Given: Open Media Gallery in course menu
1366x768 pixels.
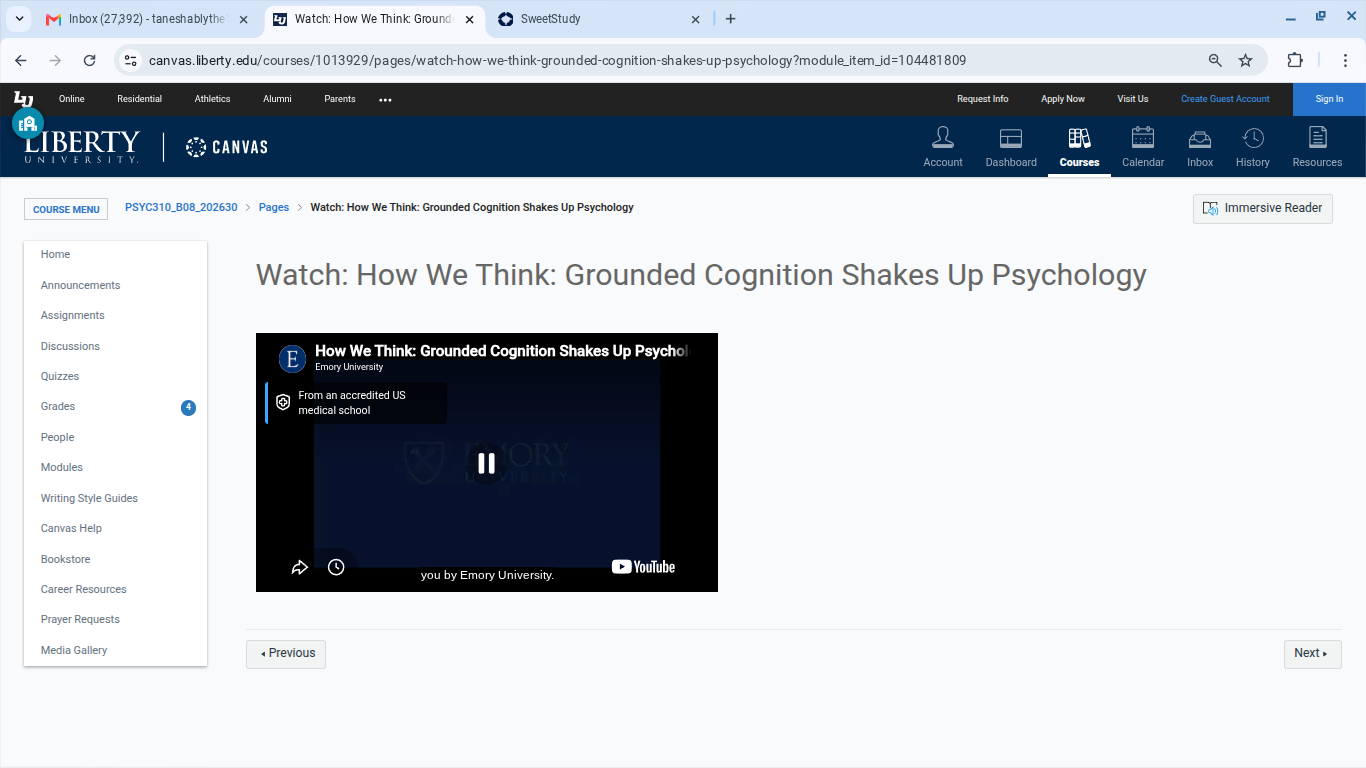Looking at the screenshot, I should pyautogui.click(x=74, y=650).
